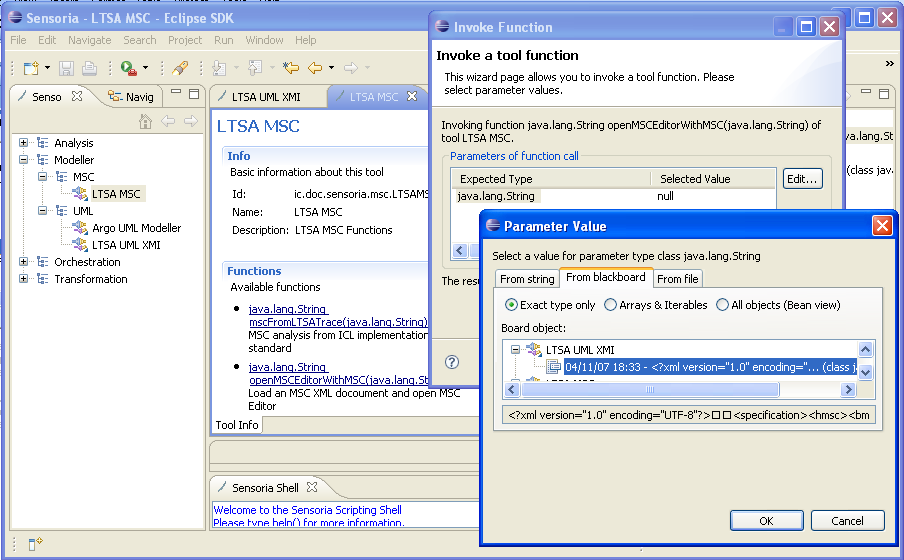Maximize the Senso view panel
Viewport: 904px width, 560px height.
coord(194,93)
